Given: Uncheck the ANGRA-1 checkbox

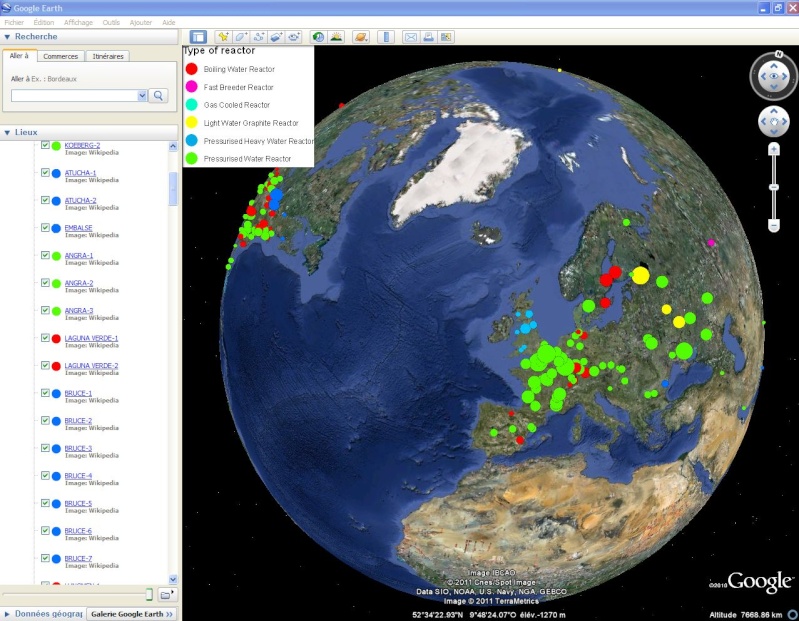Looking at the screenshot, I should 45,255.
